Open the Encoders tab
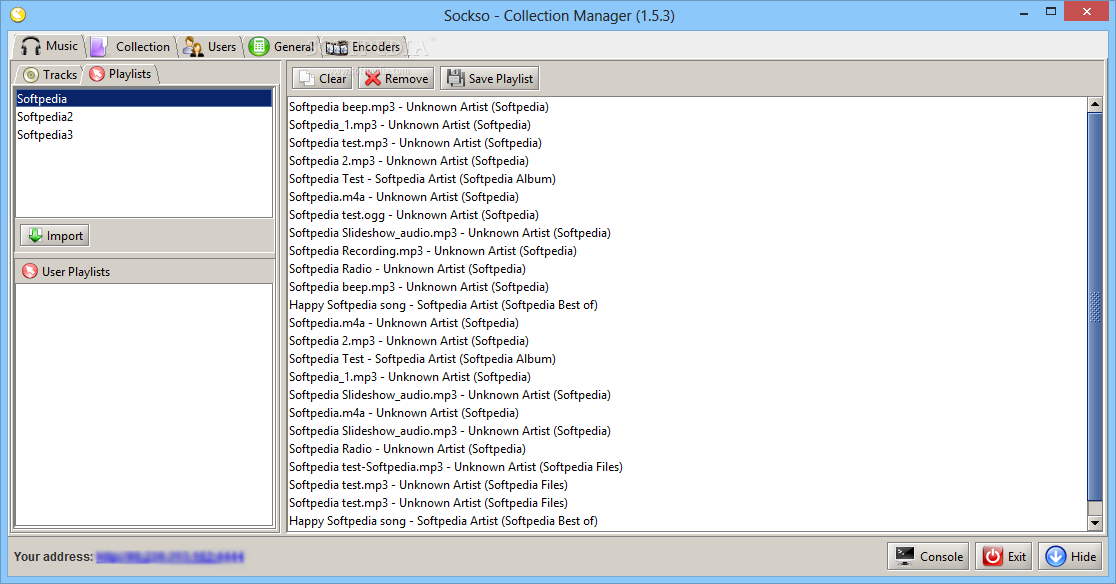1116x584 pixels. coord(363,47)
